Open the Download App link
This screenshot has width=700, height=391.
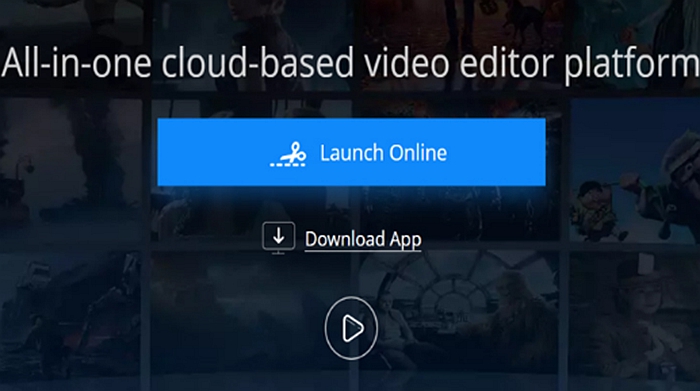tap(363, 239)
